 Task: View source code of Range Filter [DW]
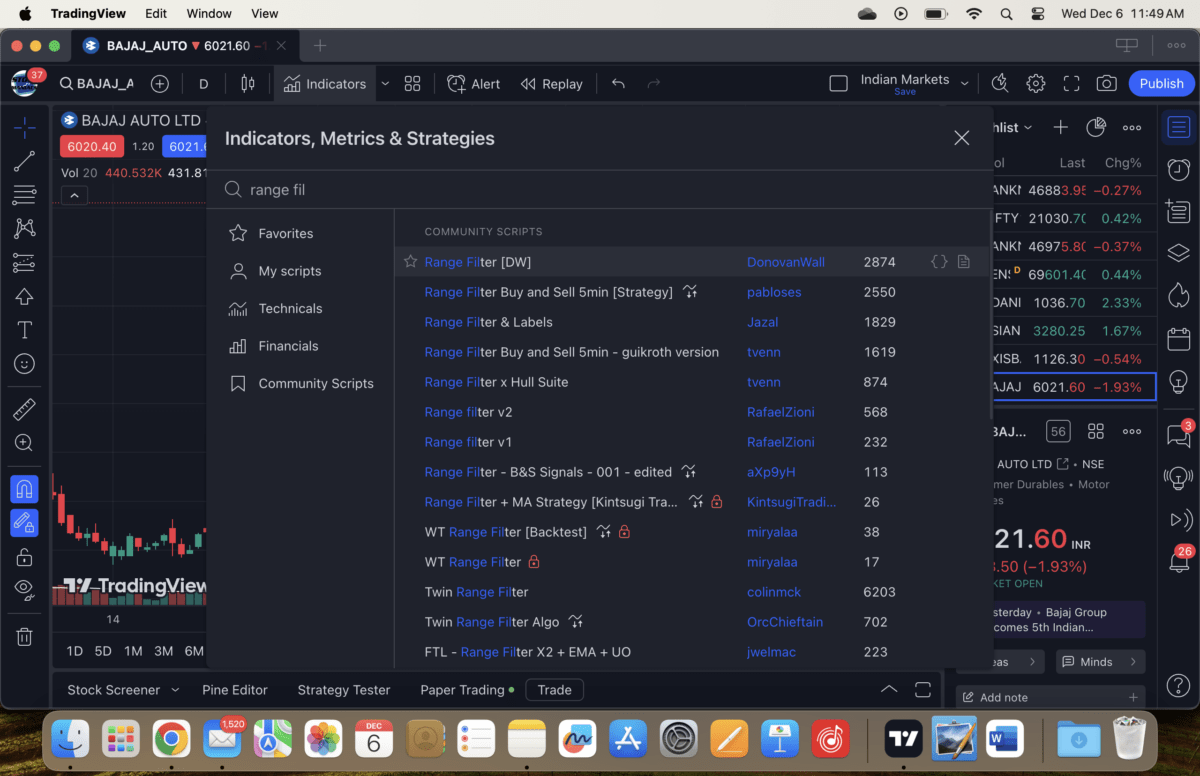[x=939, y=262]
